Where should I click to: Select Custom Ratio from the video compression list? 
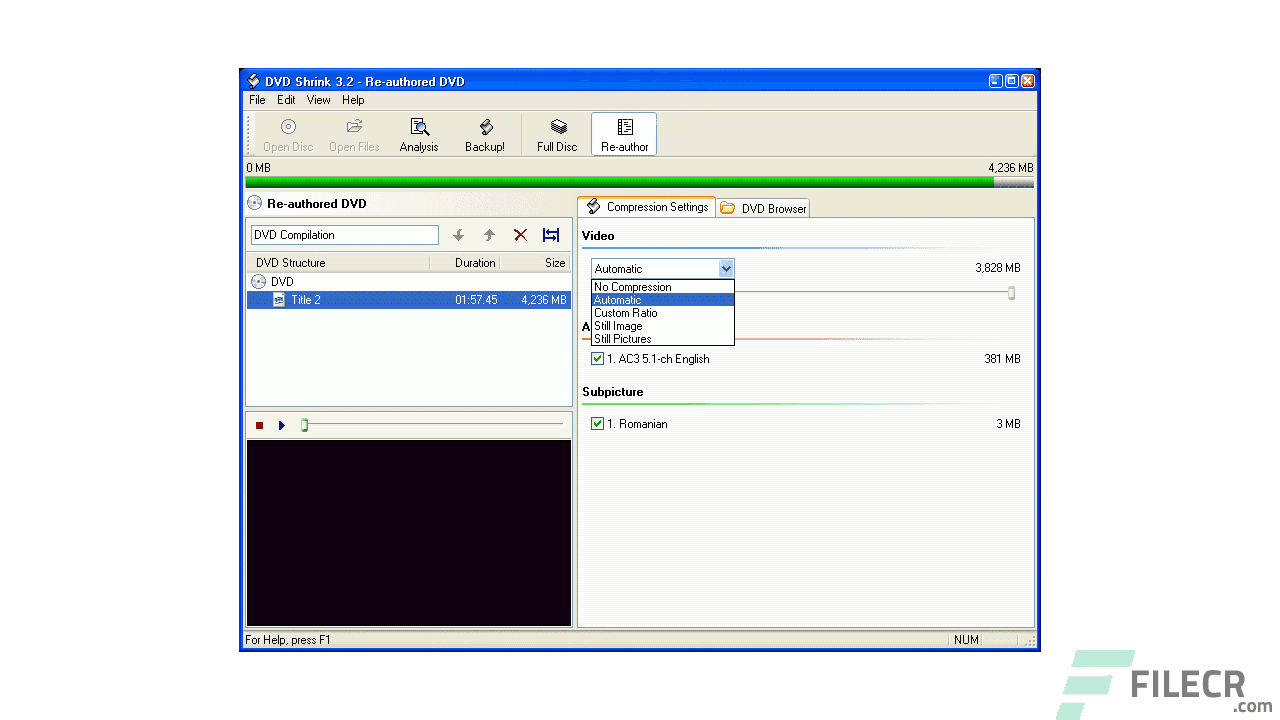coord(626,312)
